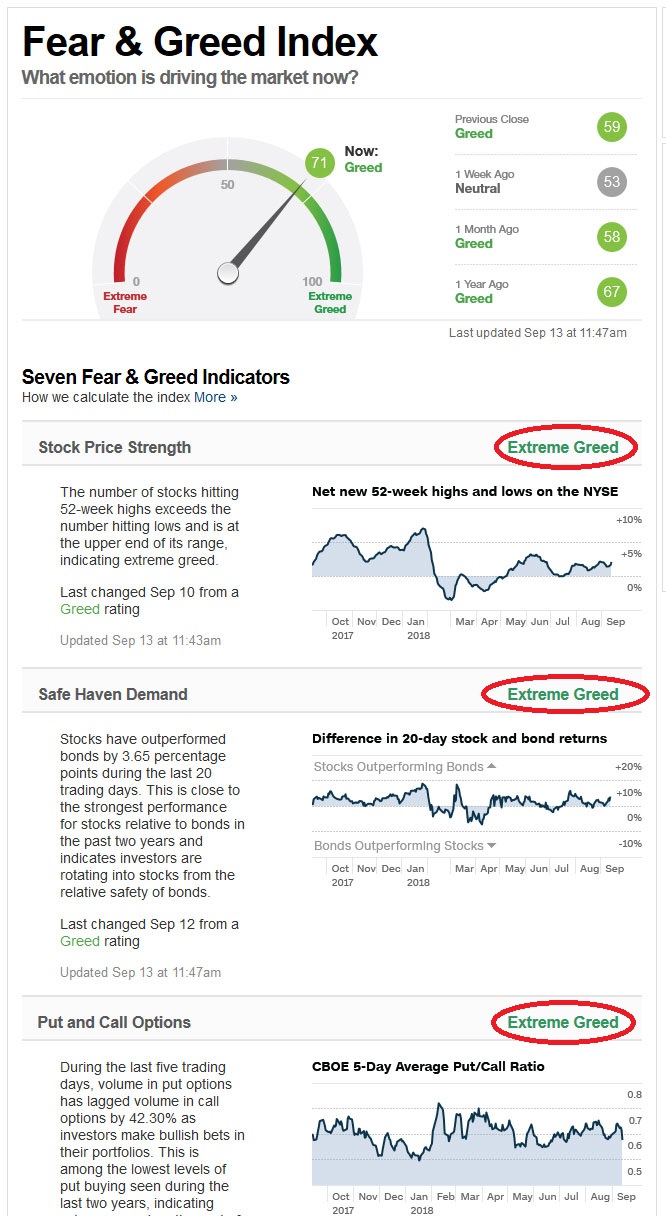Click the 20-day stock and bond returns chart

(x=462, y=802)
